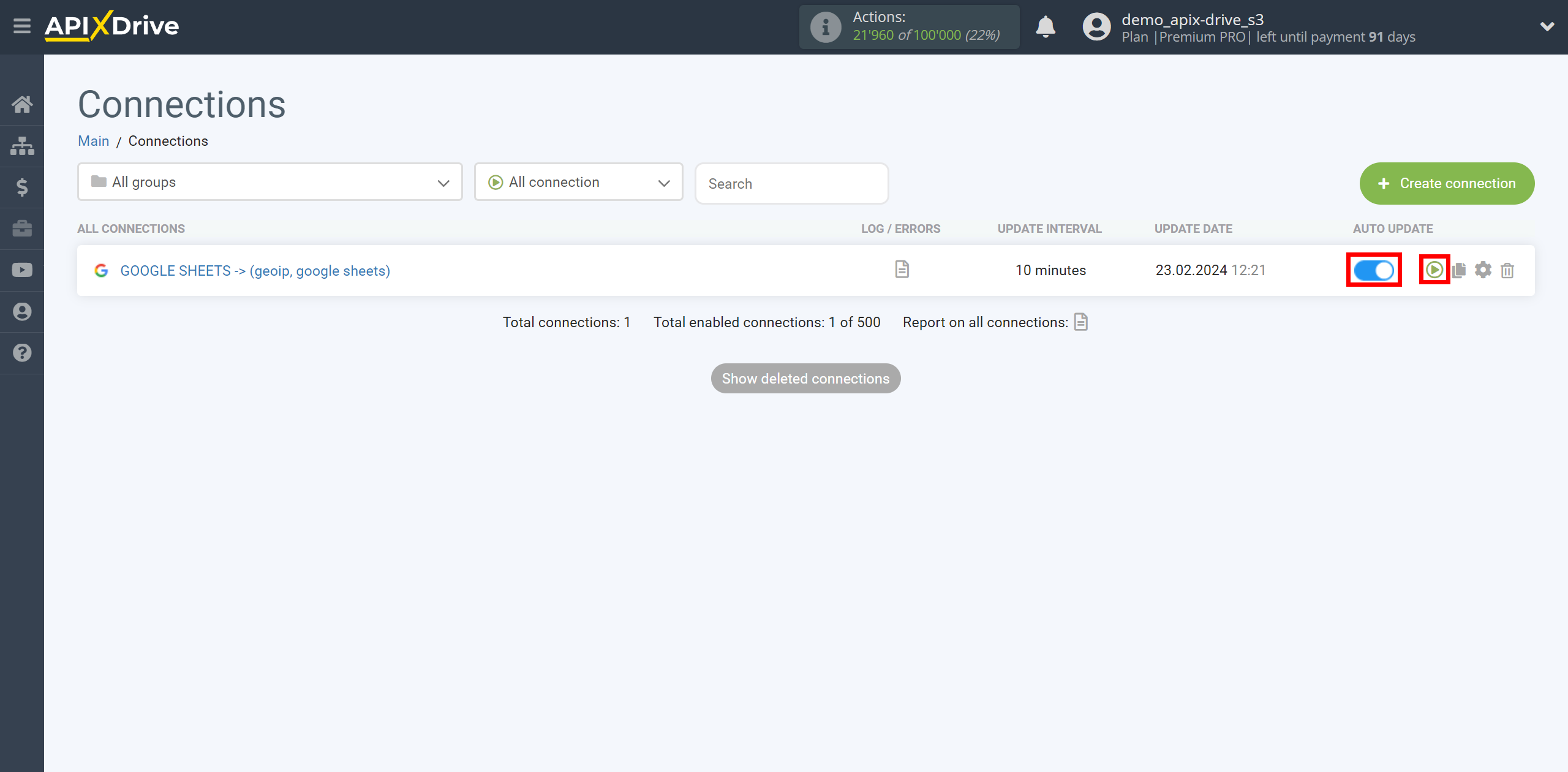
Task: Expand the All groups dropdown
Action: 269,181
